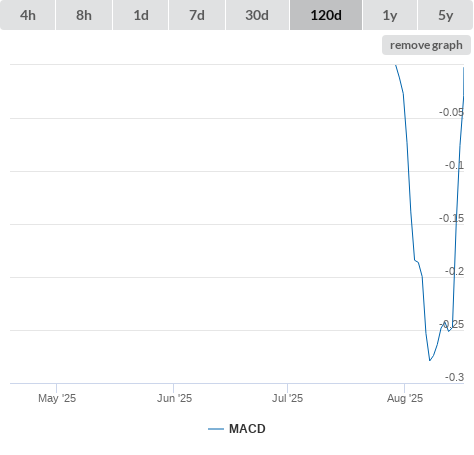Click the Jul '25 axis label

287,398
